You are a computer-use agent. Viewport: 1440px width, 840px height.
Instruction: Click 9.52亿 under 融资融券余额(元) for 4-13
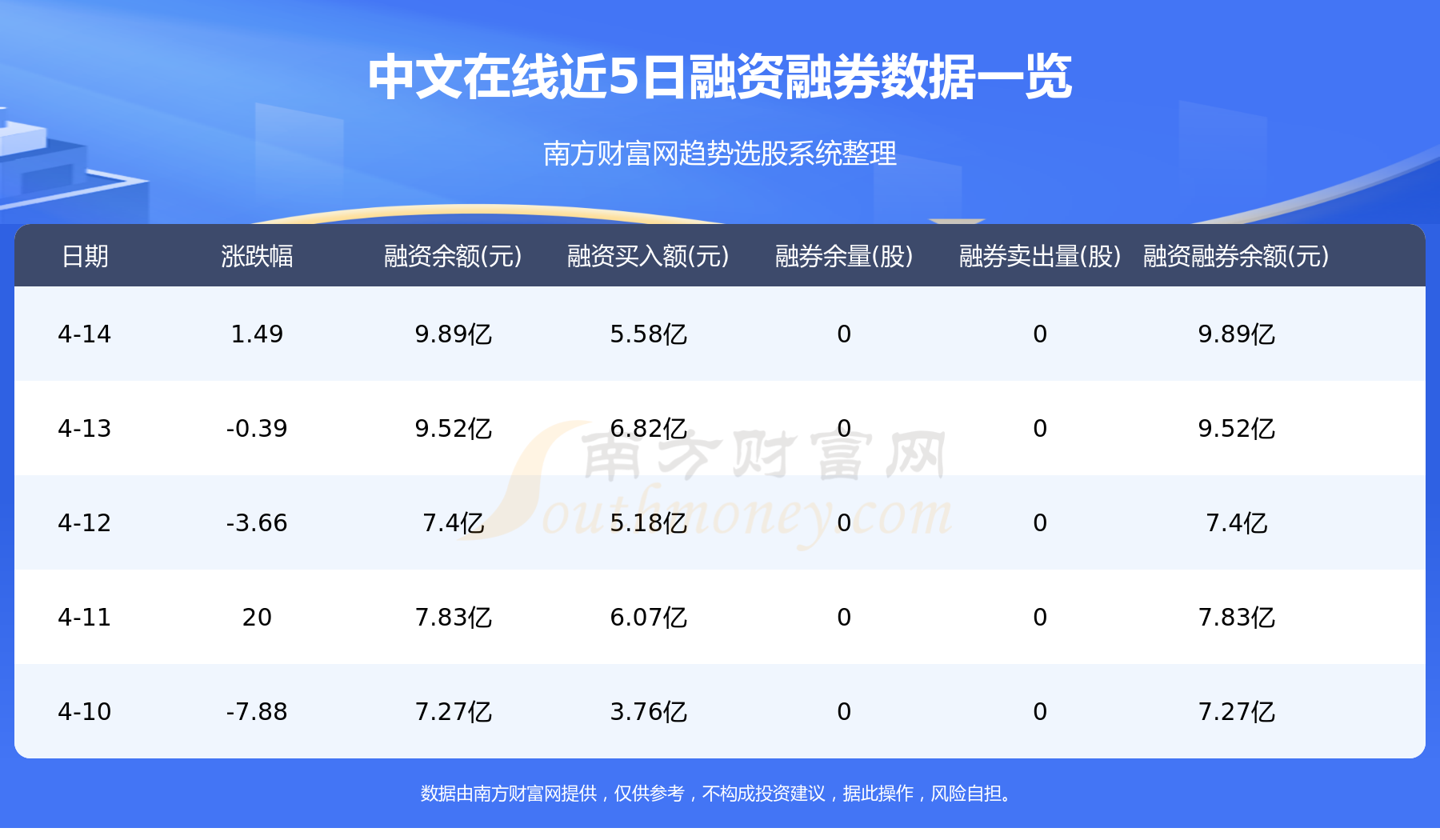tap(1236, 429)
